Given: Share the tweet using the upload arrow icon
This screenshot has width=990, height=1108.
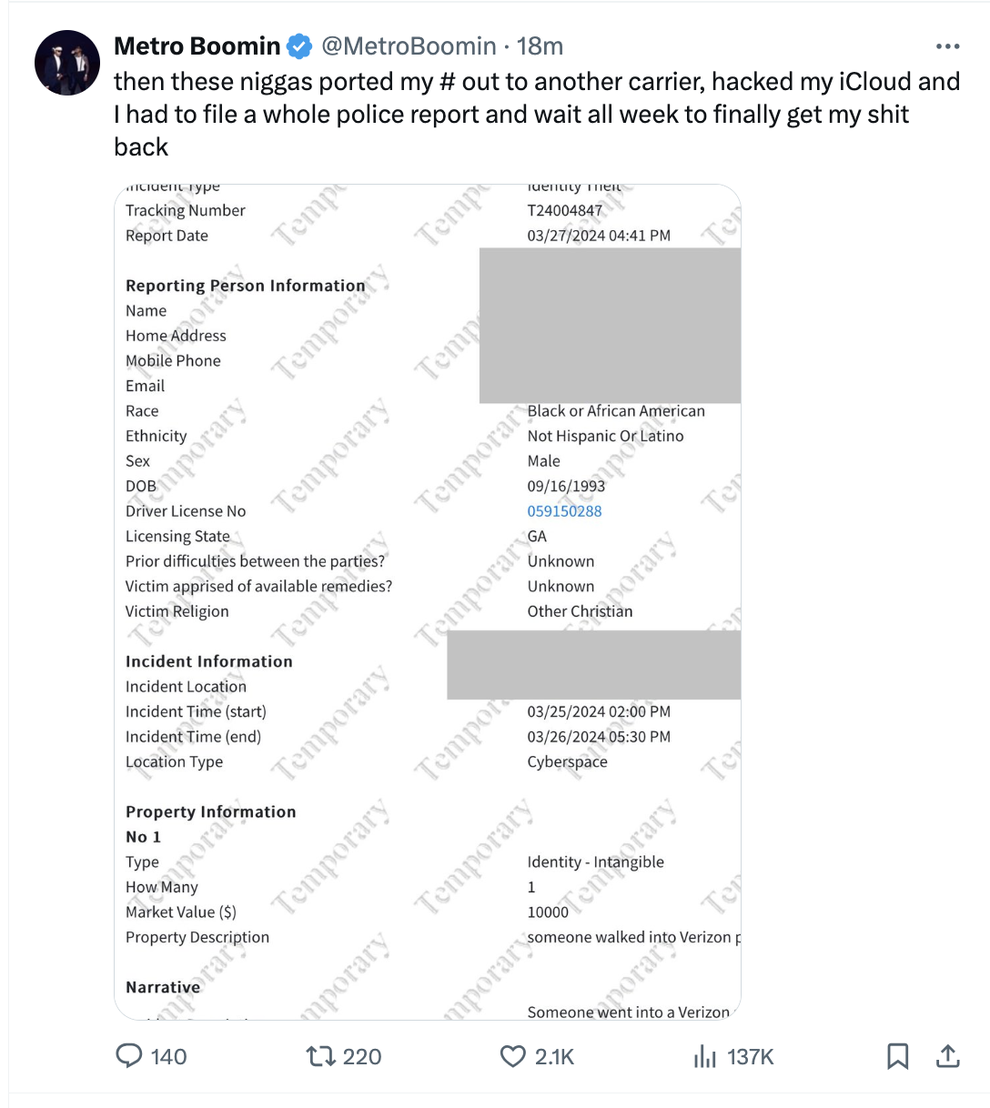Looking at the screenshot, I should click(946, 1056).
